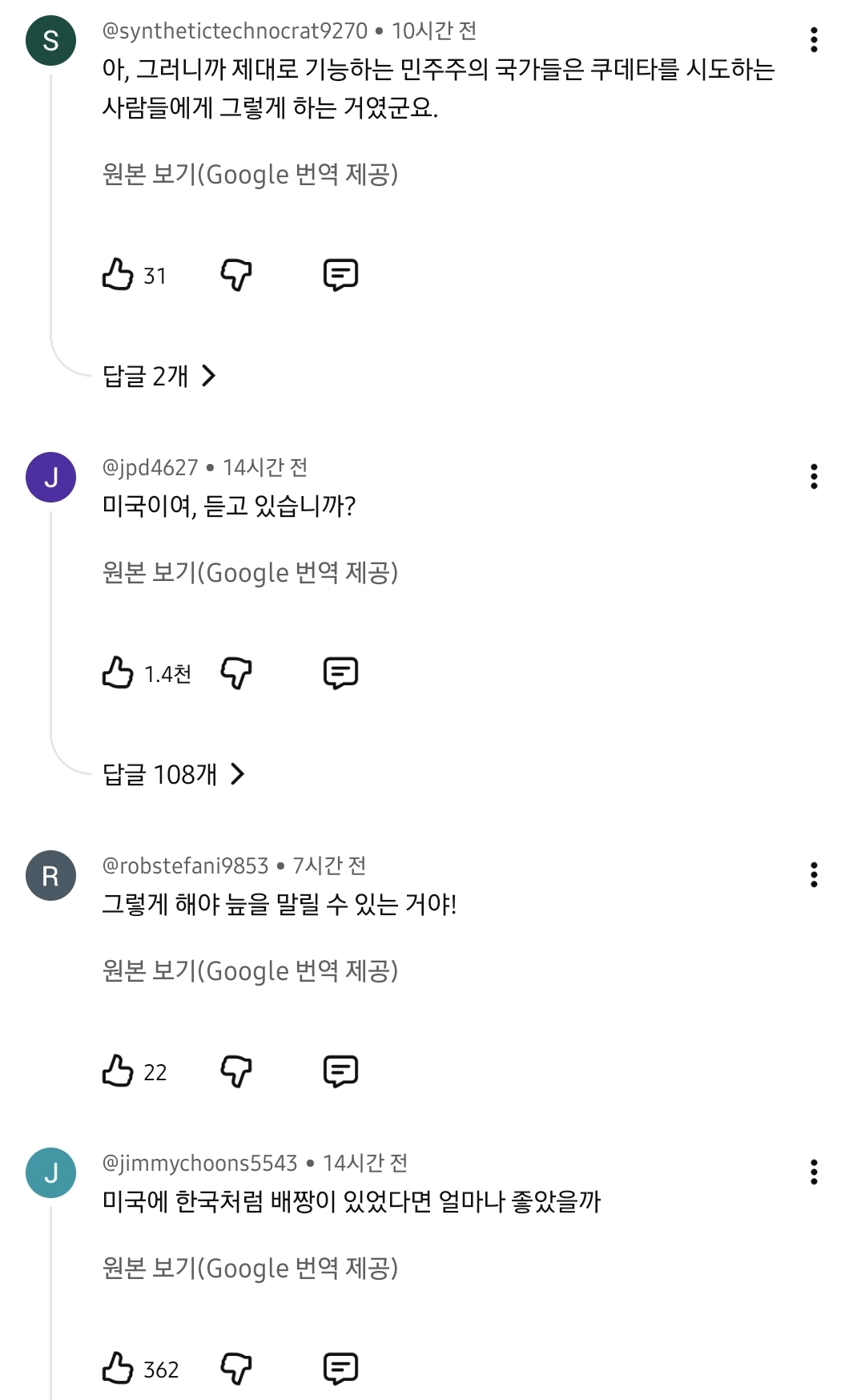Image resolution: width=865 pixels, height=1400 pixels.
Task: Dislike the comment by @jpd4627
Action: (236, 673)
